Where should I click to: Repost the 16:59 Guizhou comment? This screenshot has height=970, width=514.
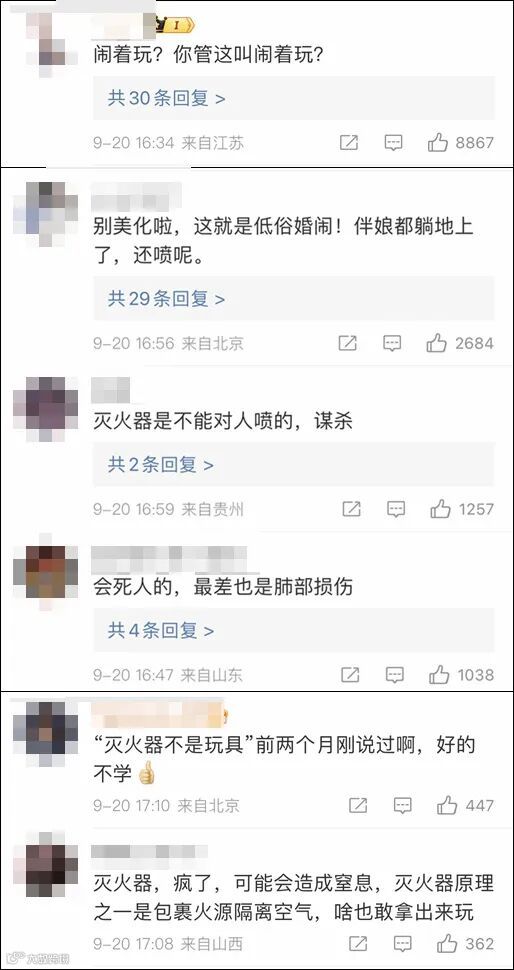[351, 509]
